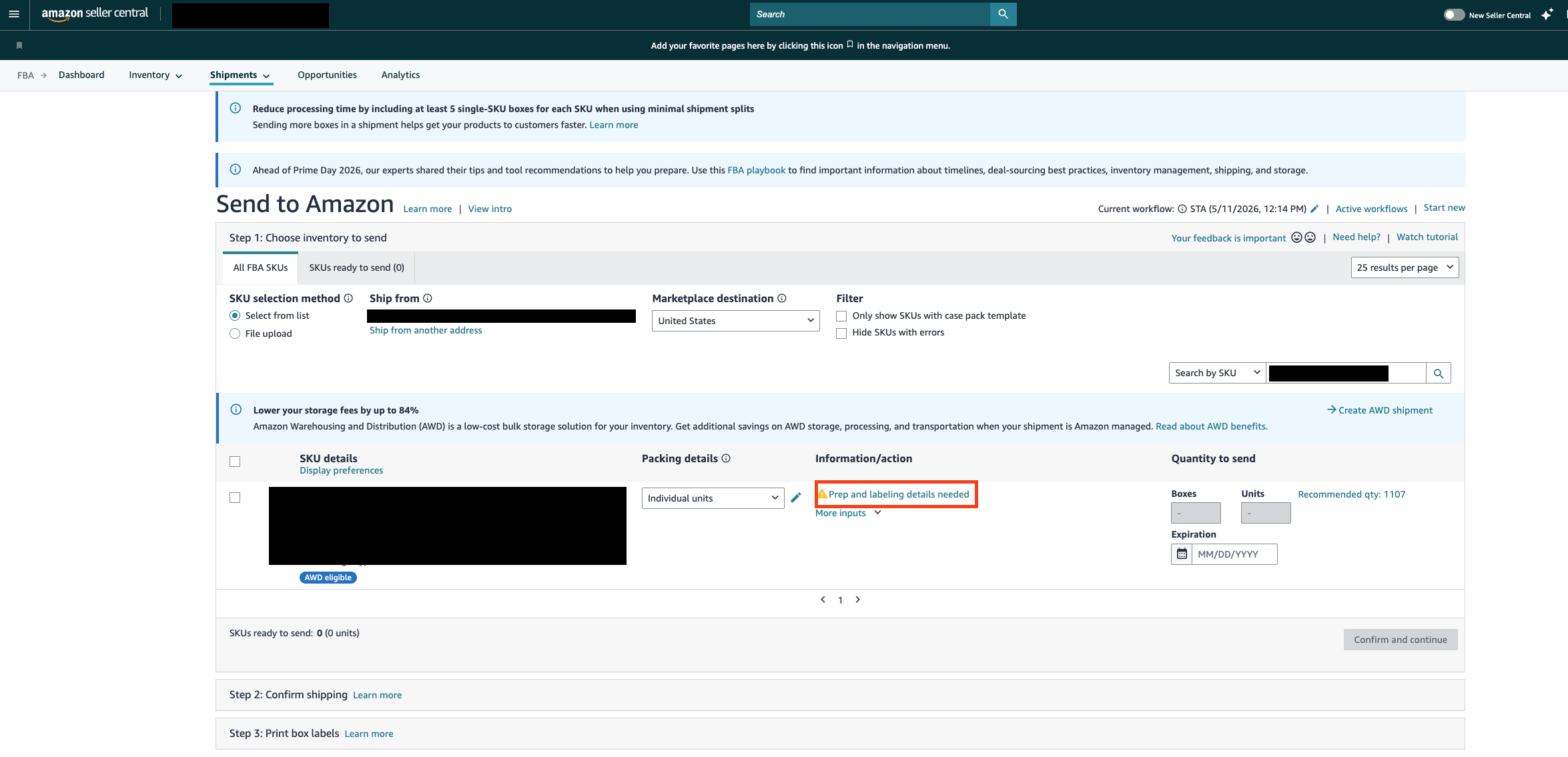The height and width of the screenshot is (757, 1568).
Task: Click the warning icon by Prep and labeling
Action: point(823,494)
